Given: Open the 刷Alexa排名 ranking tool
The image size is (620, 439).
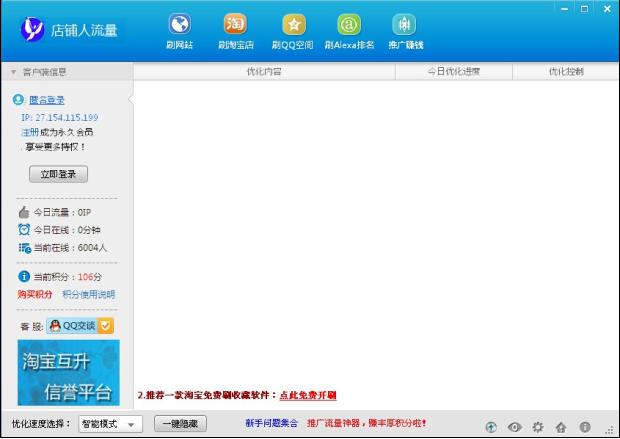Looking at the screenshot, I should click(x=349, y=30).
